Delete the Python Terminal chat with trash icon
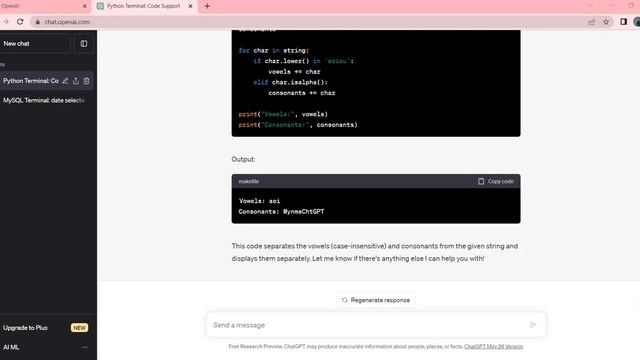This screenshot has height=360, width=640. (87, 81)
